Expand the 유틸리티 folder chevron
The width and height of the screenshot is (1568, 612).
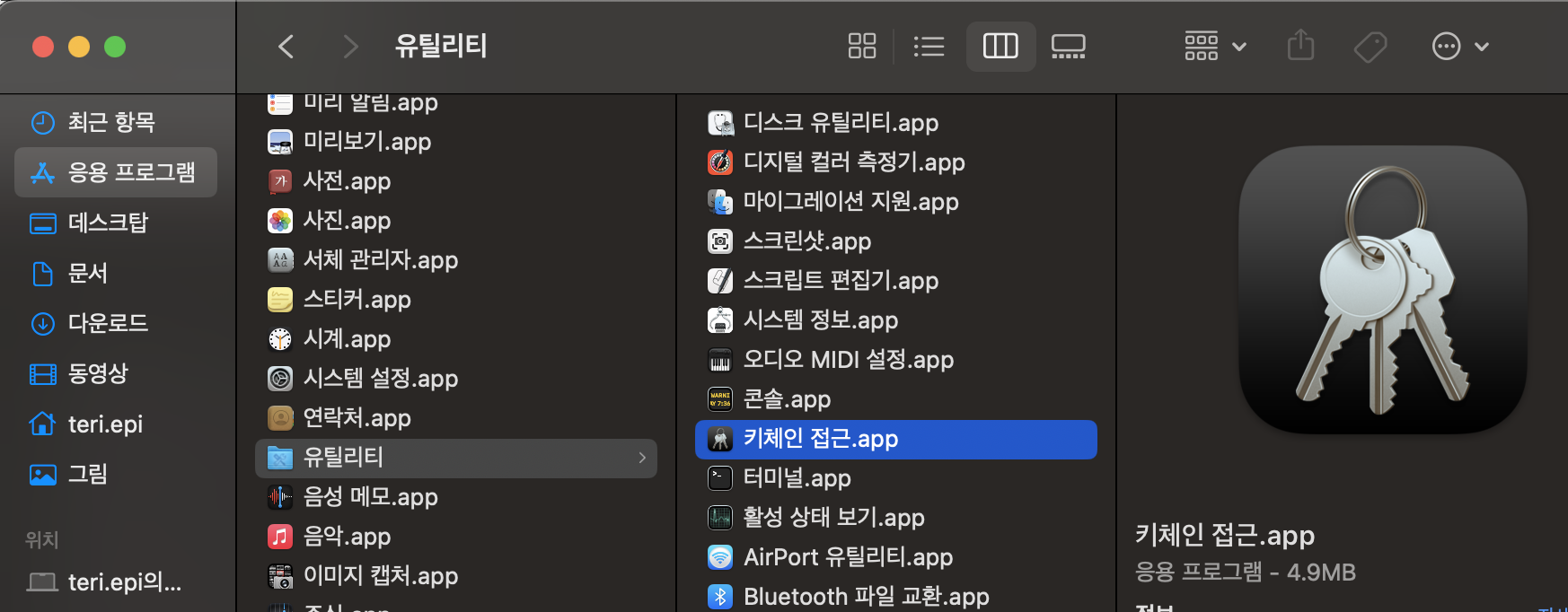pyautogui.click(x=642, y=458)
